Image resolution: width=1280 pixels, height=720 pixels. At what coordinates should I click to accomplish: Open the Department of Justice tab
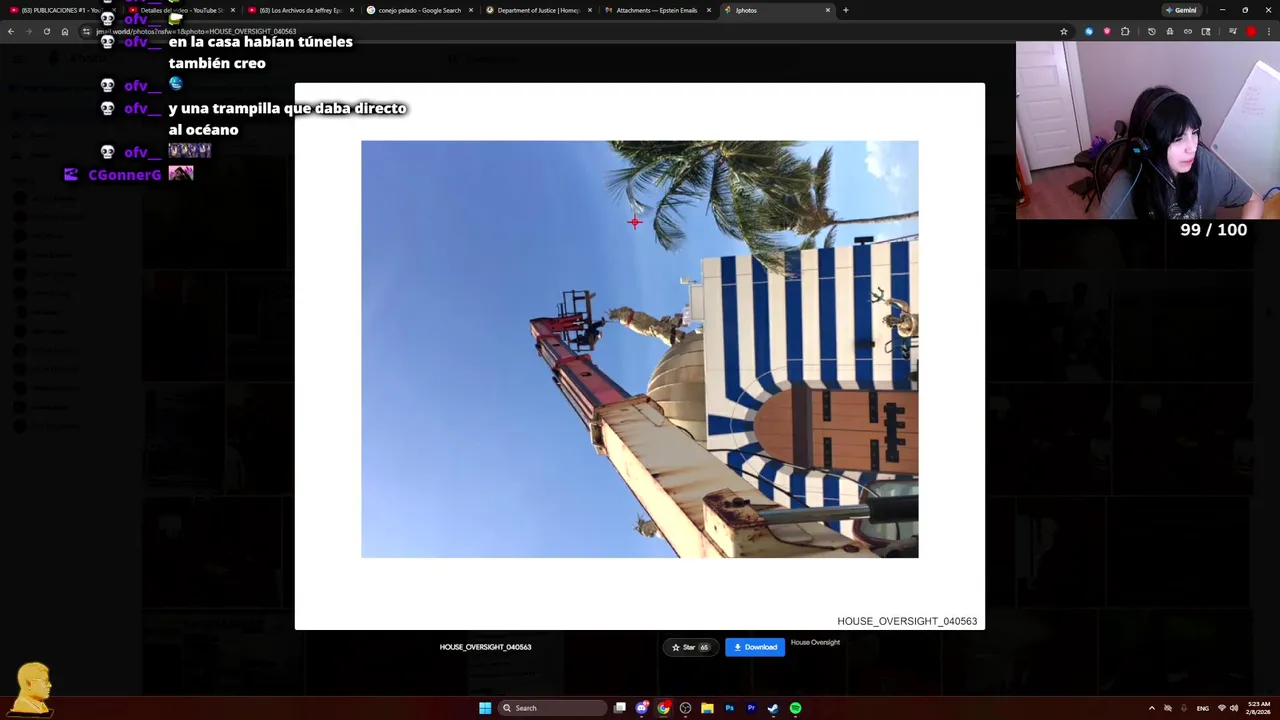[537, 10]
